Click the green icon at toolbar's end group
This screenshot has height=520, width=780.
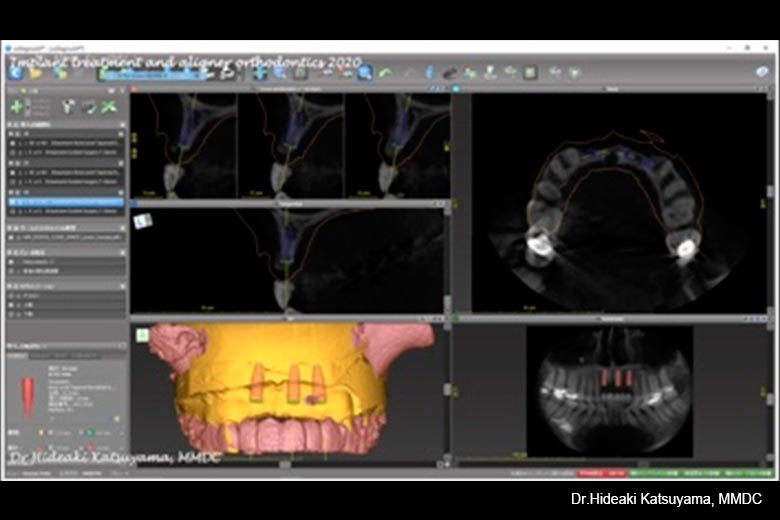[x=575, y=73]
